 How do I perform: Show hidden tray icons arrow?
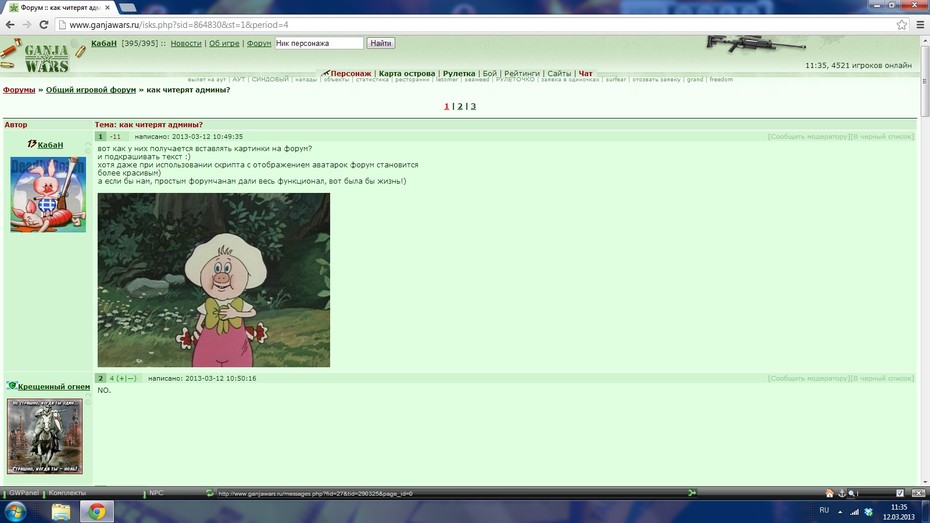pos(840,511)
